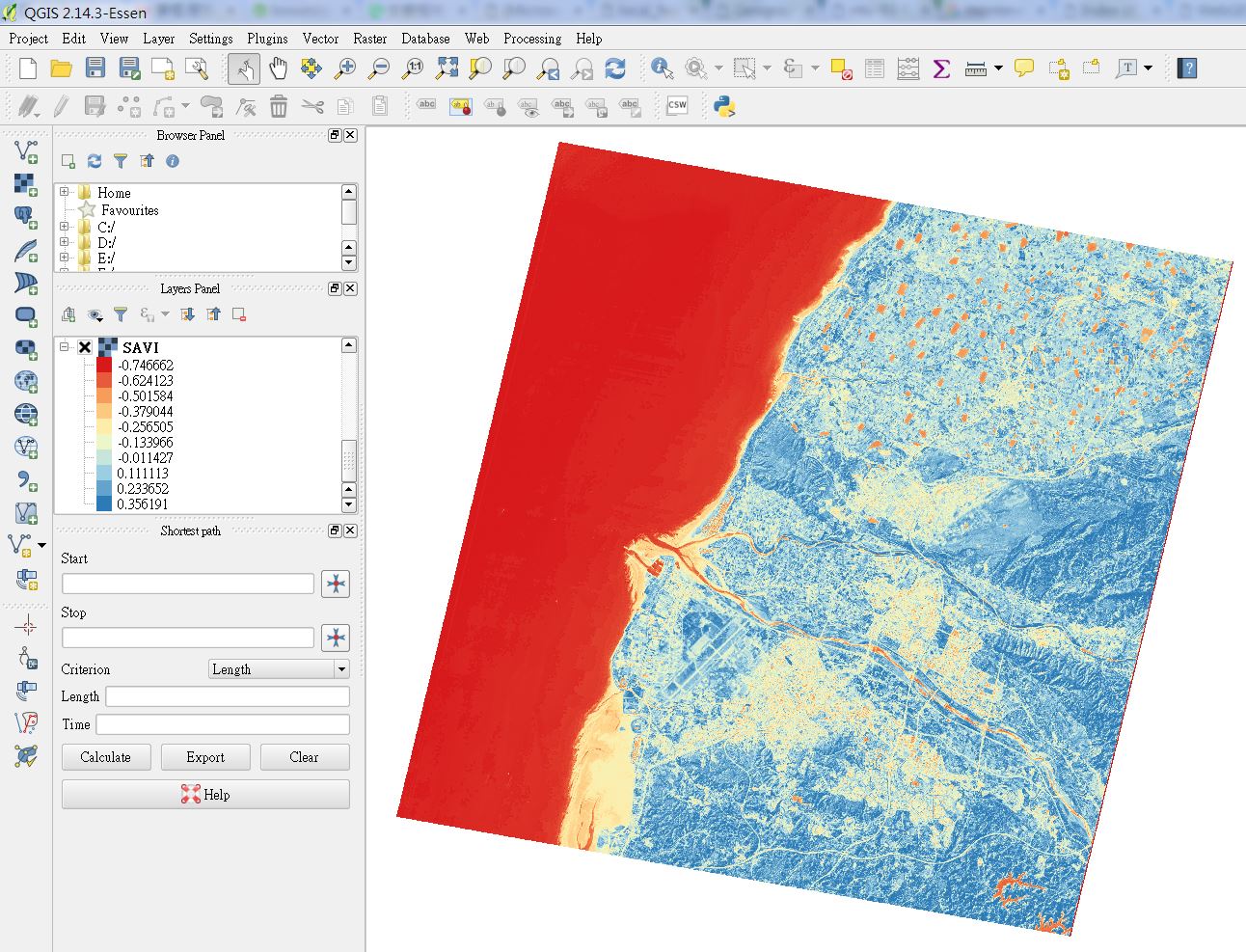Viewport: 1246px width, 952px height.
Task: Remove selected layer in Layers Panel
Action: point(239,314)
